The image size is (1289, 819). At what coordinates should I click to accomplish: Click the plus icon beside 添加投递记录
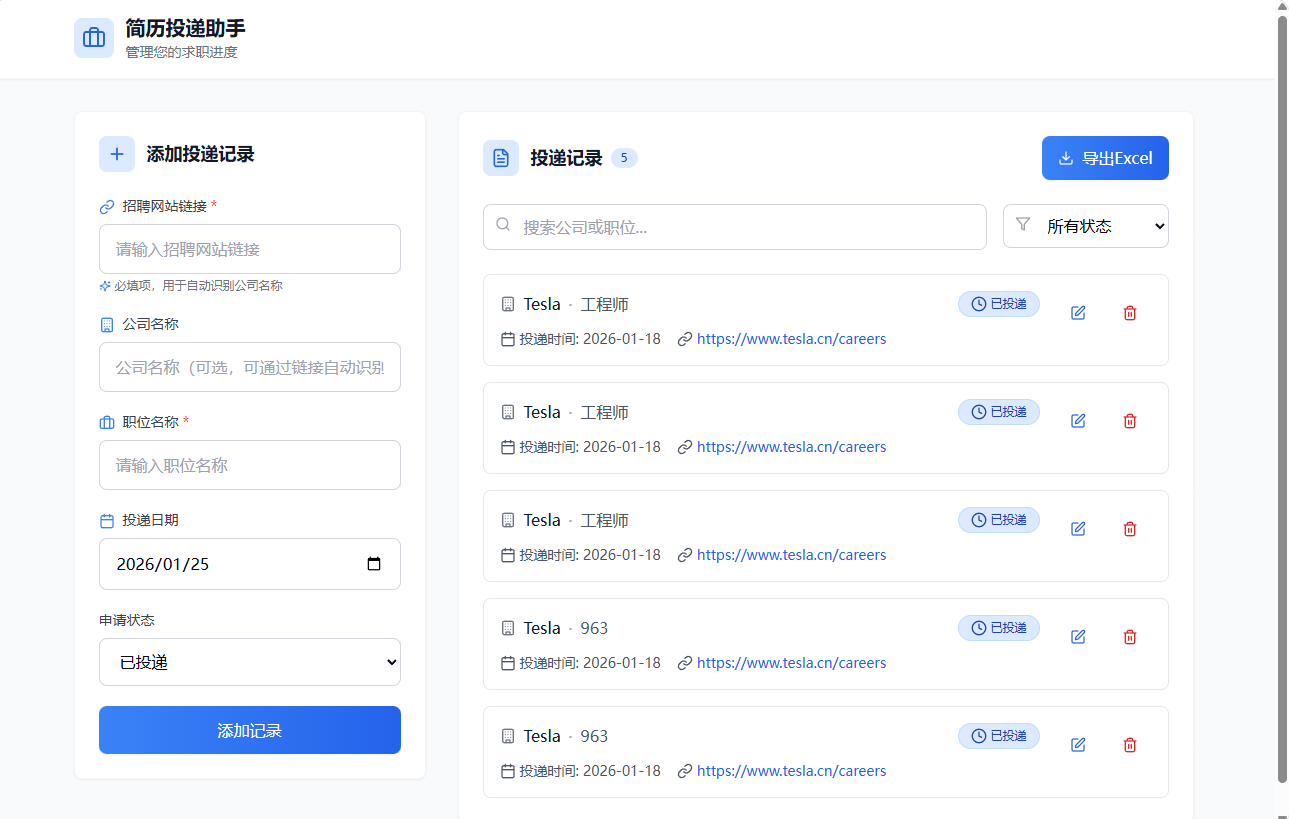coord(117,154)
